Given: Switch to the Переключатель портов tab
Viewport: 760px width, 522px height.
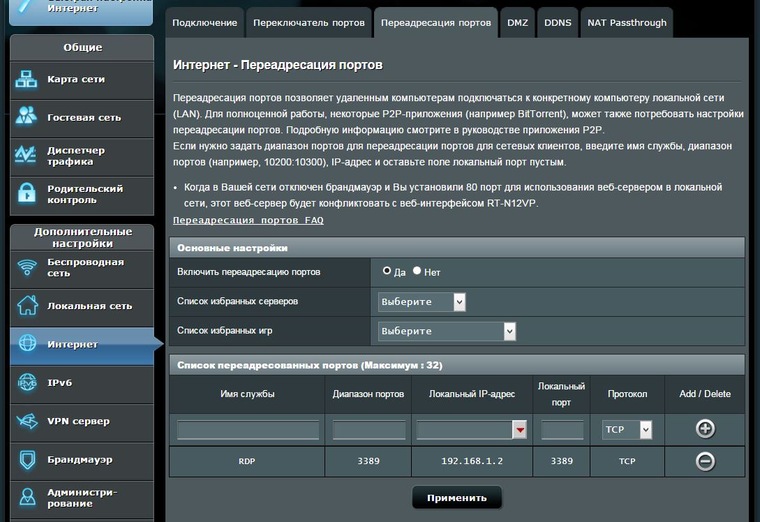Looking at the screenshot, I should 309,23.
